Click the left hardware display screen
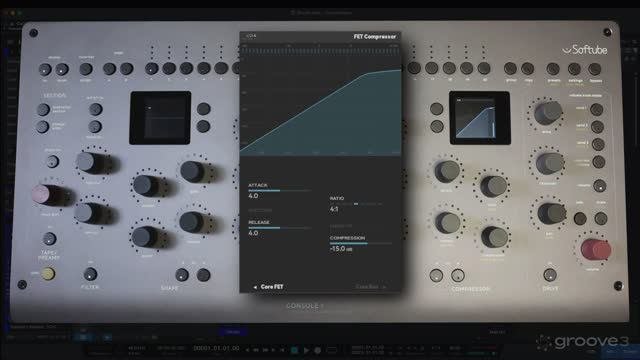Viewport: 640px width, 360px height. coord(160,118)
